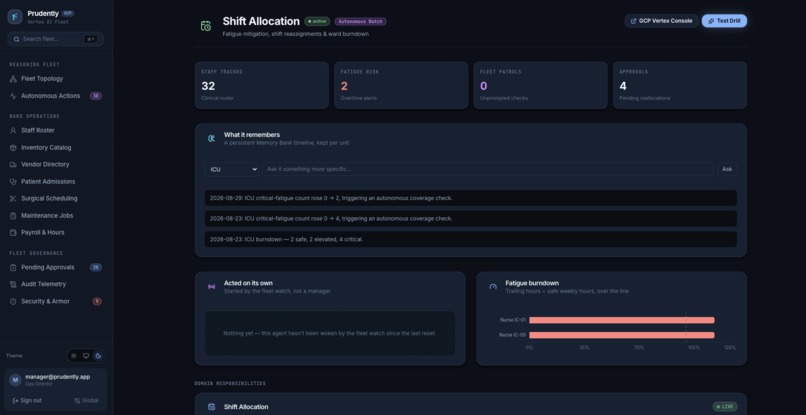The width and height of the screenshot is (806, 415).
Task: Go to Inventory Catalog
Action: (56, 148)
